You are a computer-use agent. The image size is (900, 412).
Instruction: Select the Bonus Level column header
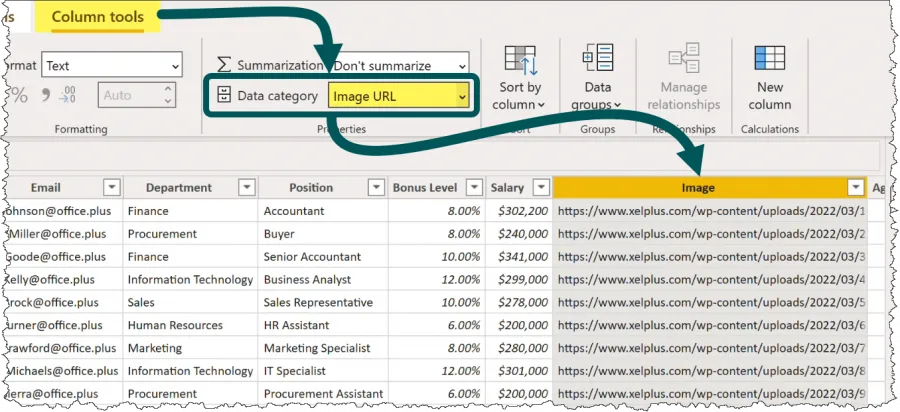(x=424, y=188)
